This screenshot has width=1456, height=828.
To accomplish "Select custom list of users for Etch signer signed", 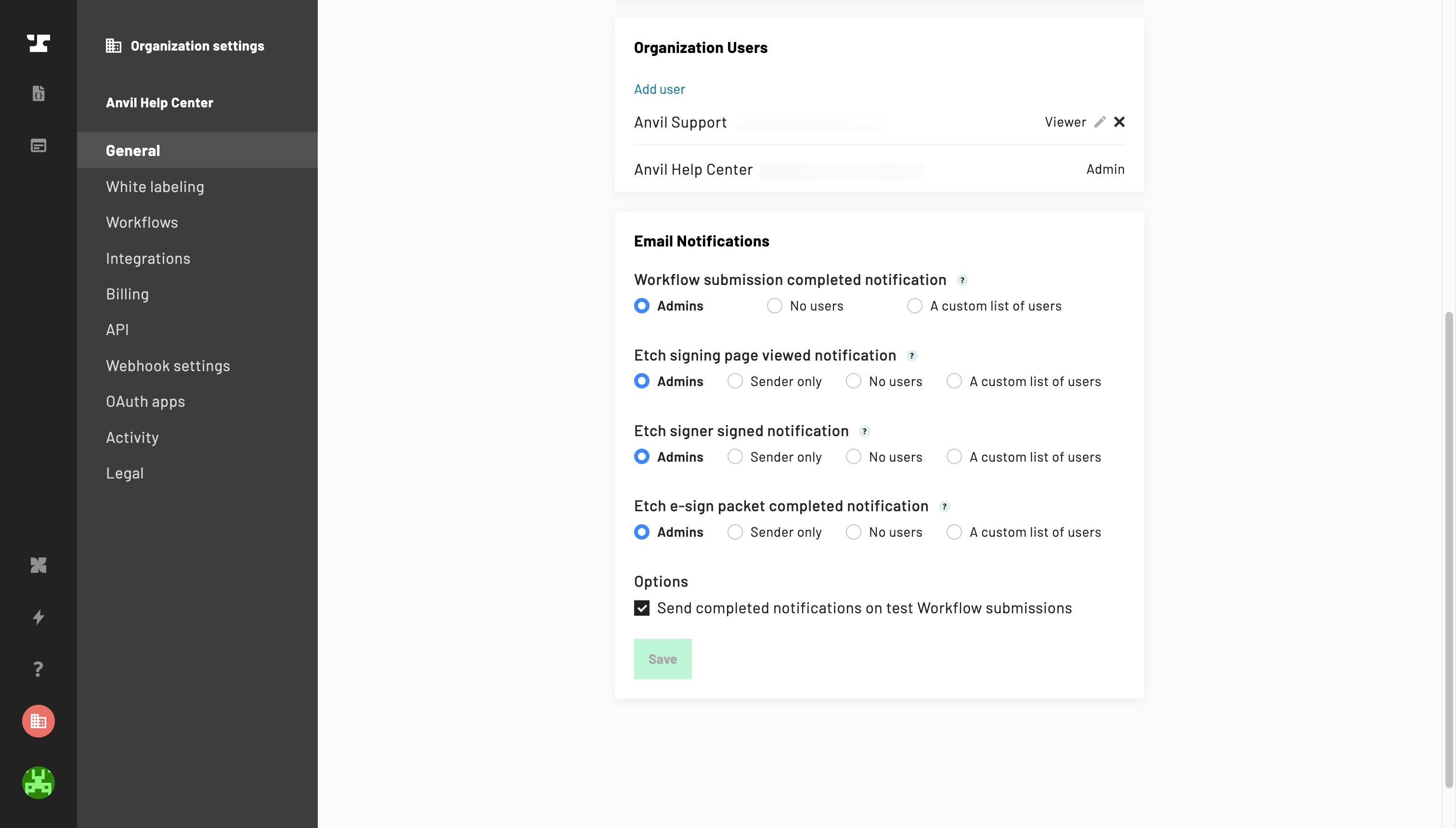I will point(954,457).
